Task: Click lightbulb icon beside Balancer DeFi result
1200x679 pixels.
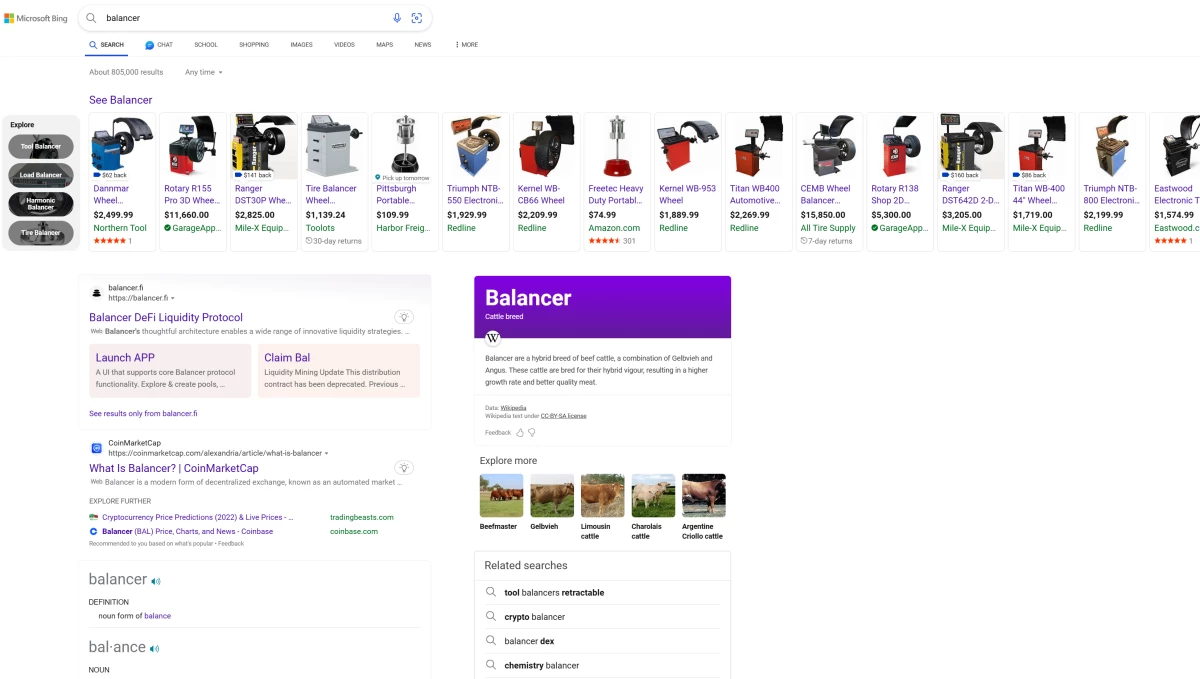Action: click(404, 317)
